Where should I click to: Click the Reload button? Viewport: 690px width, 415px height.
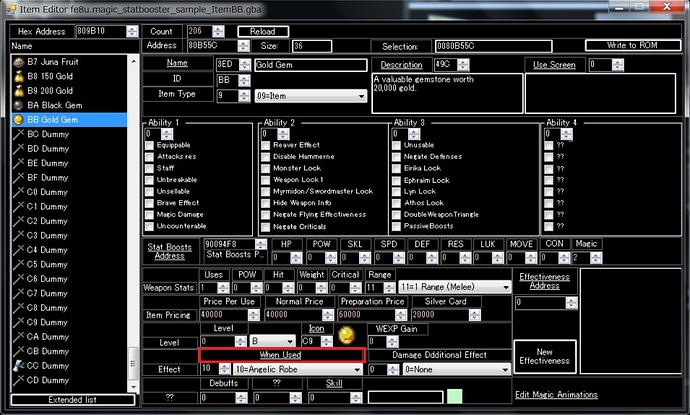(262, 31)
